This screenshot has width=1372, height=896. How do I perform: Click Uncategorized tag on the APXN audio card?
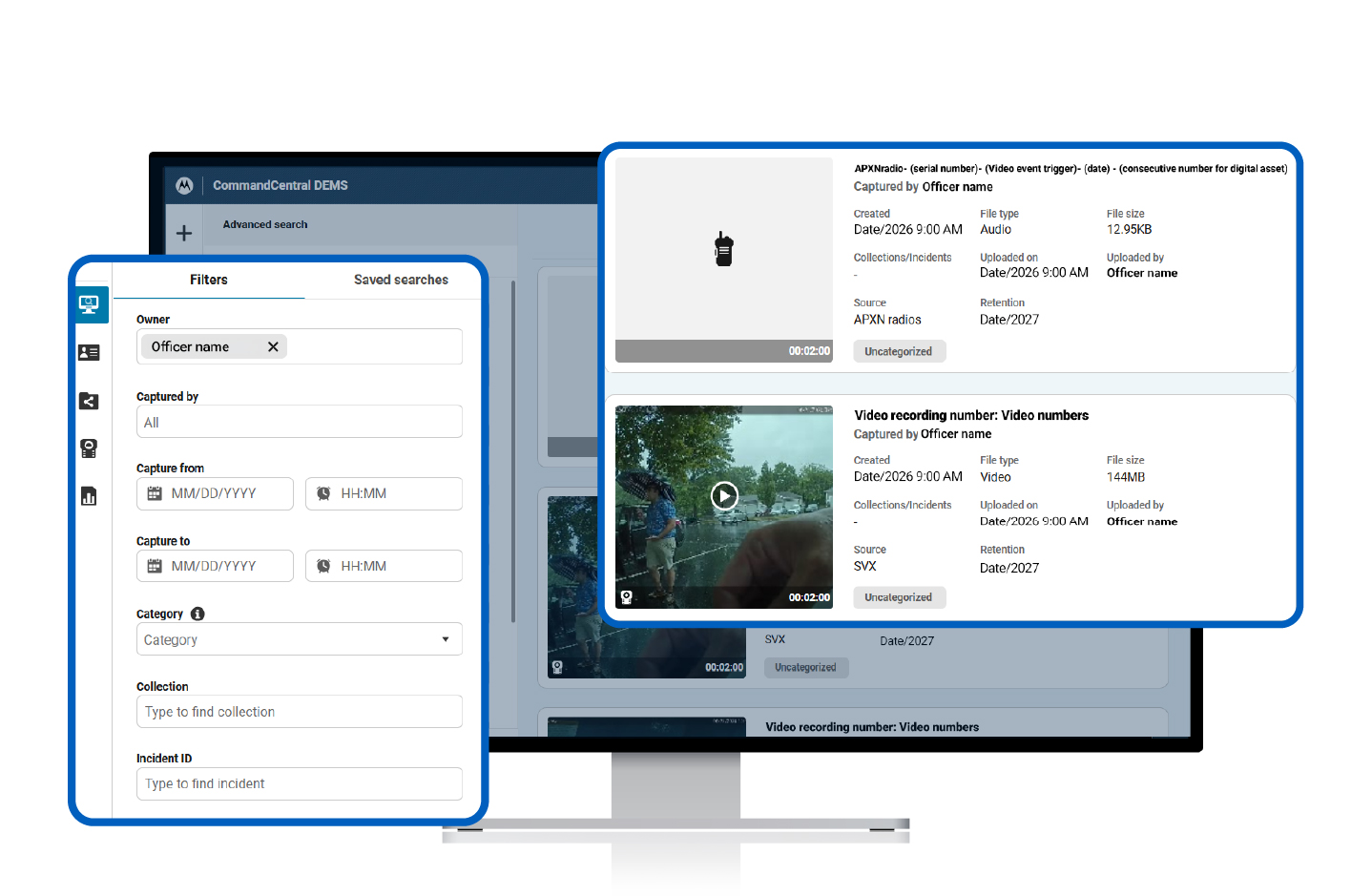click(899, 351)
